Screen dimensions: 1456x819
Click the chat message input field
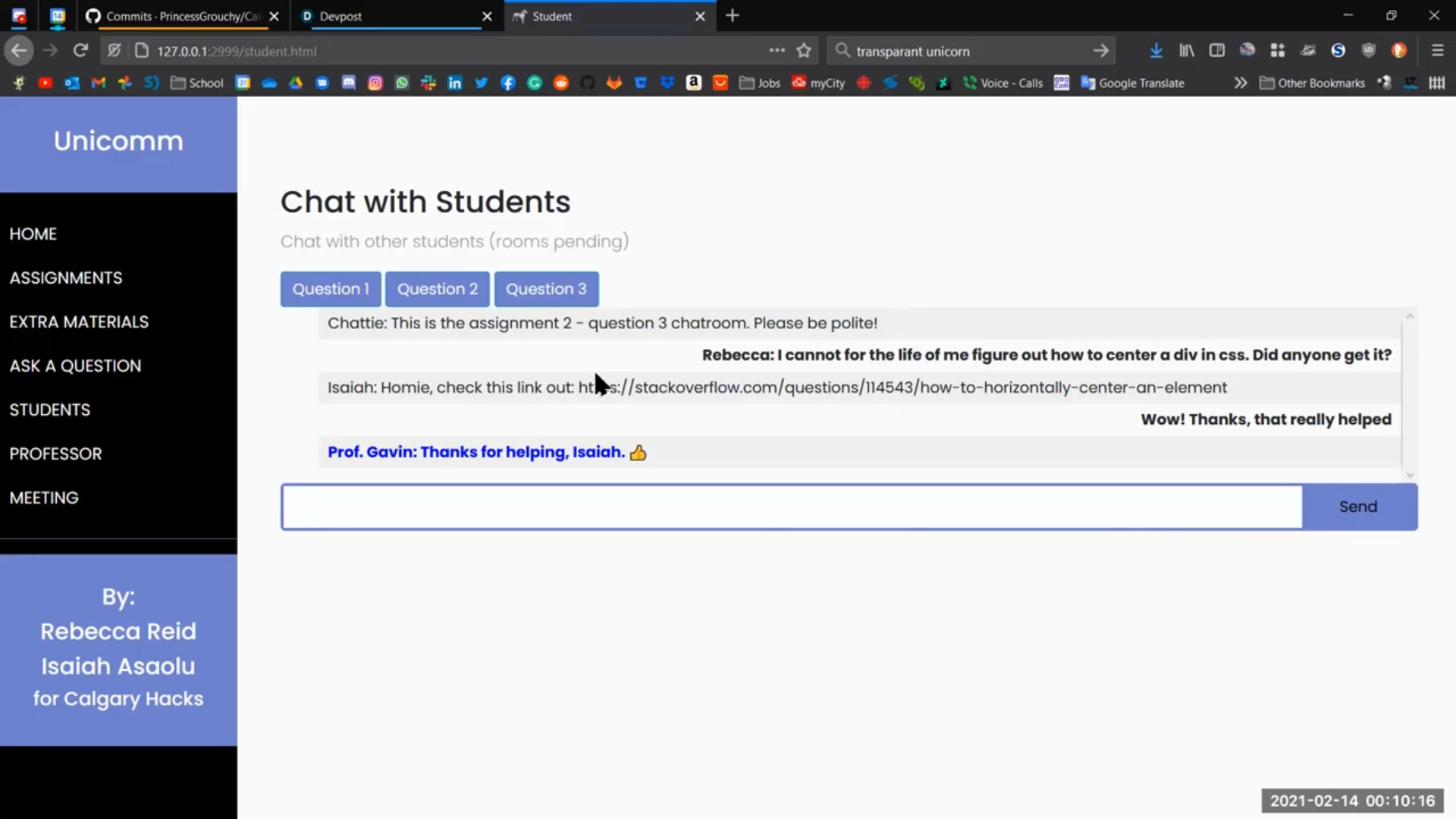(791, 507)
